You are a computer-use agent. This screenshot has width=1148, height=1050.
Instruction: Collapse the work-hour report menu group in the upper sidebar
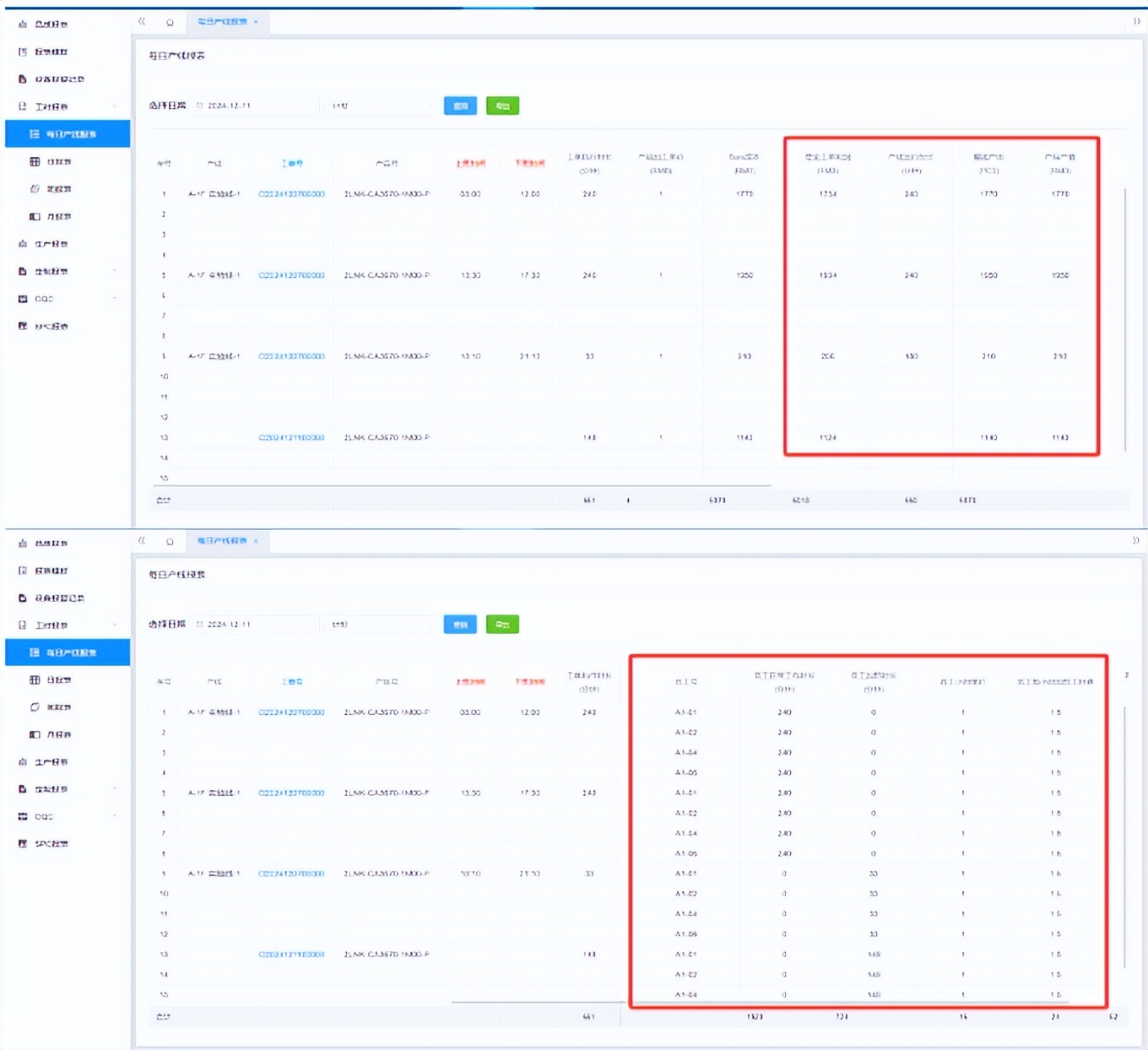click(x=114, y=106)
